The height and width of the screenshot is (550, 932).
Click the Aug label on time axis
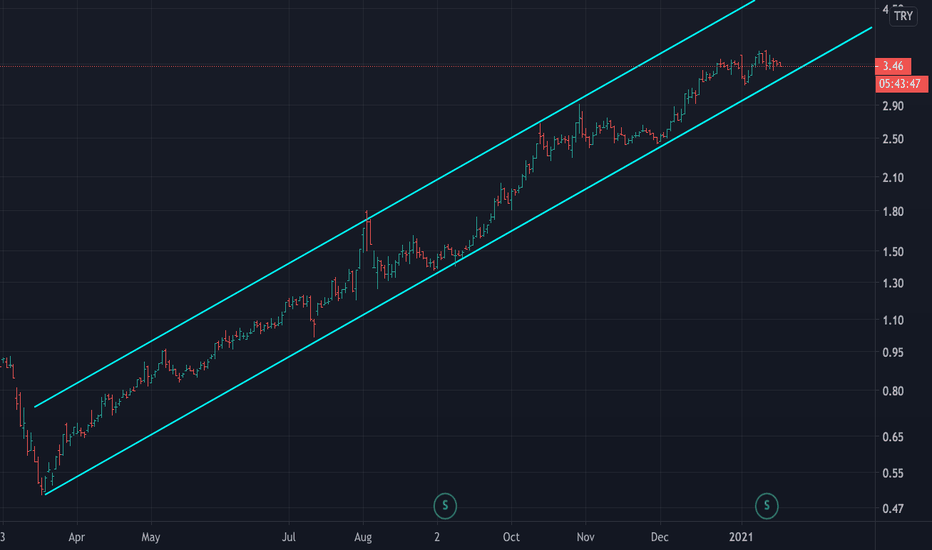click(x=363, y=538)
